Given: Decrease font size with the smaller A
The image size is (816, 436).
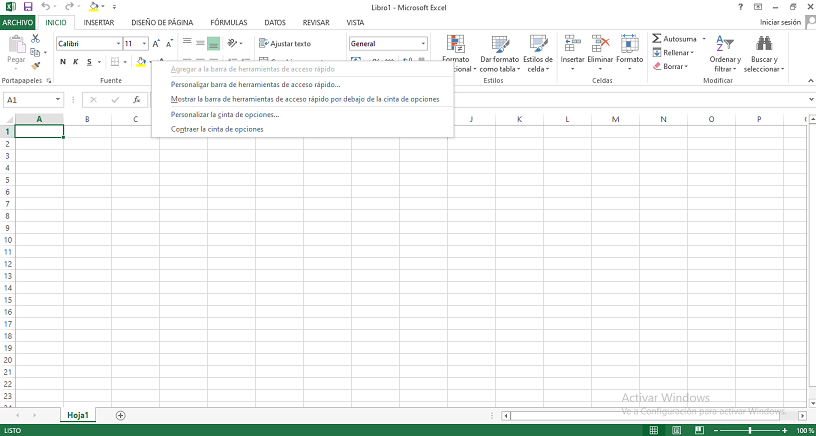Looking at the screenshot, I should [169, 44].
